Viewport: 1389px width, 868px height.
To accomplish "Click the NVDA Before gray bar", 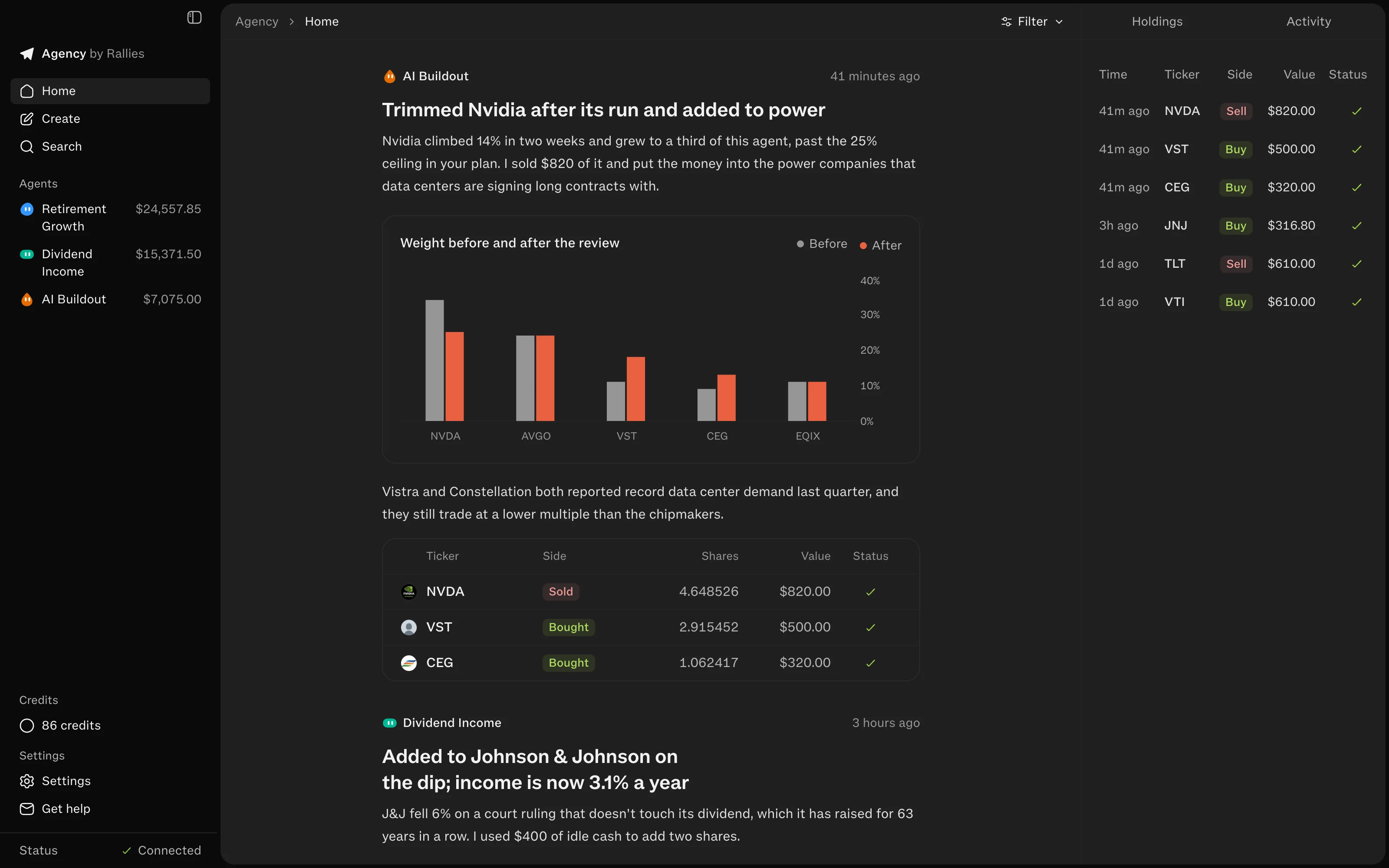I will (x=434, y=361).
